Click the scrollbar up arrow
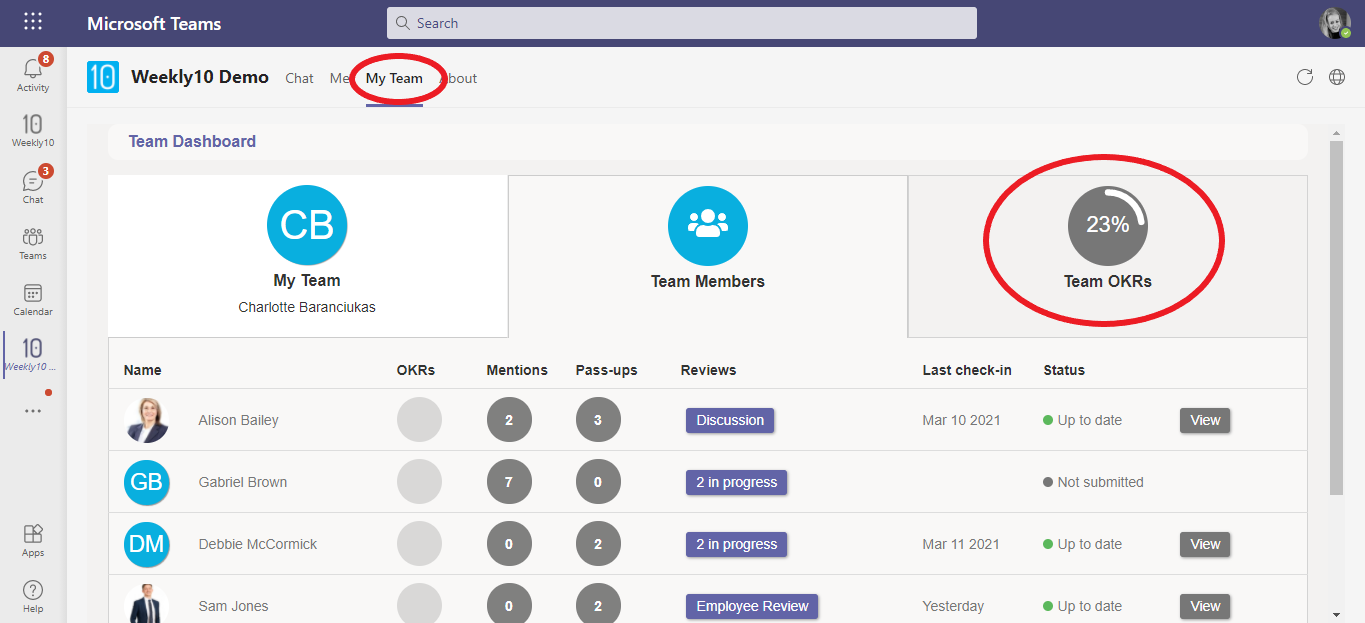This screenshot has width=1365, height=623. (1336, 133)
